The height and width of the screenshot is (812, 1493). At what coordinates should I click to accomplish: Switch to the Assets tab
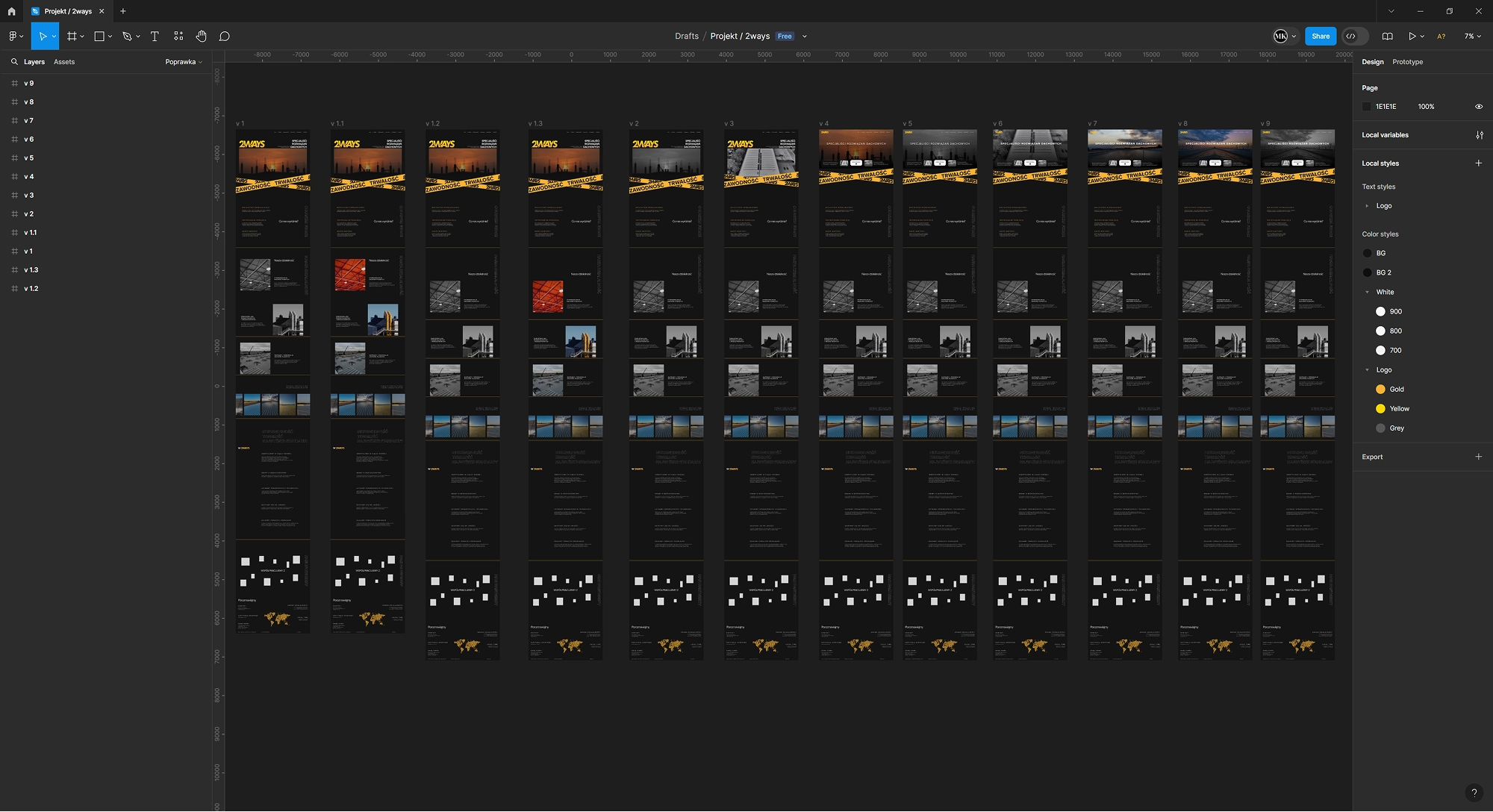click(64, 62)
